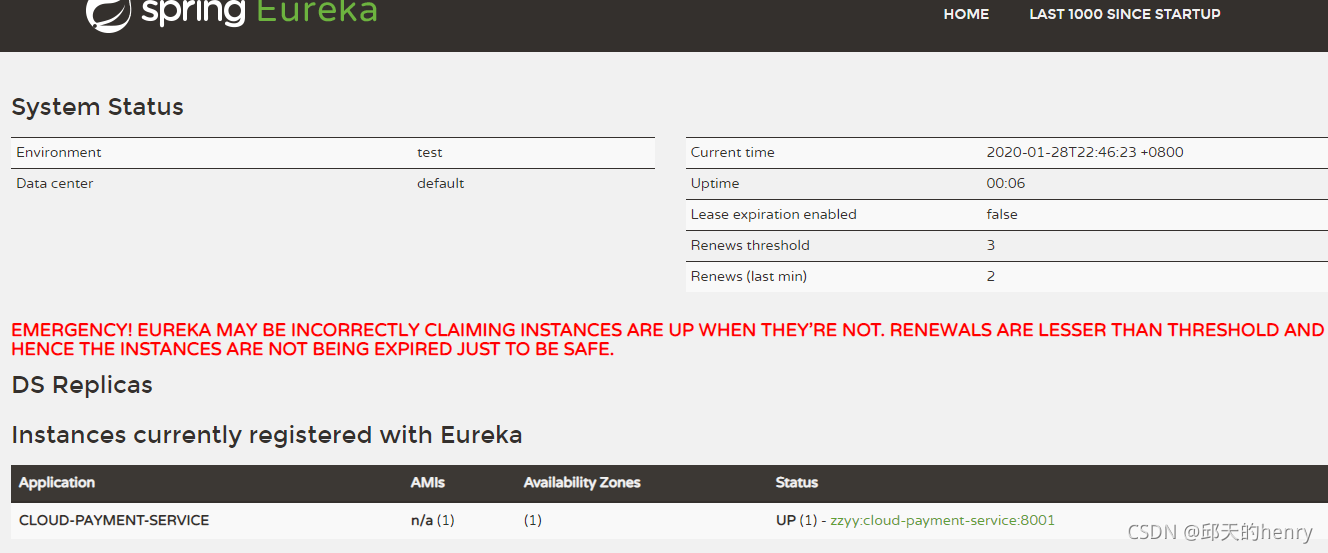Open the HOME navigation link
Screen dimensions: 1328x553
[966, 14]
